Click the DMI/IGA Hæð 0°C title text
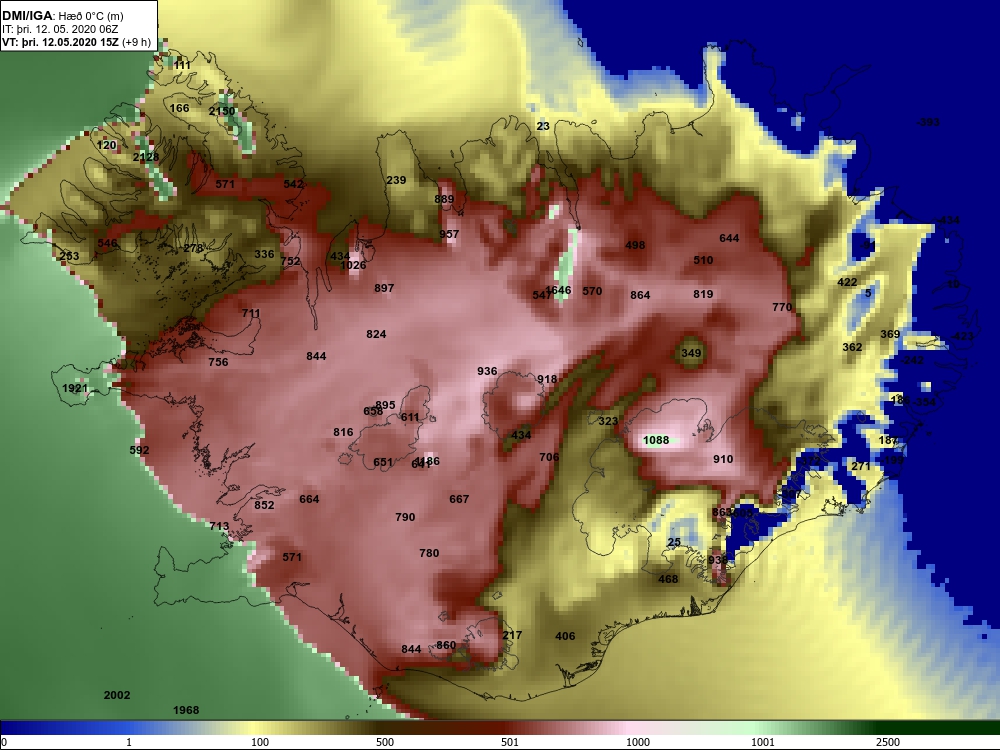The height and width of the screenshot is (750, 1000). pos(62,16)
